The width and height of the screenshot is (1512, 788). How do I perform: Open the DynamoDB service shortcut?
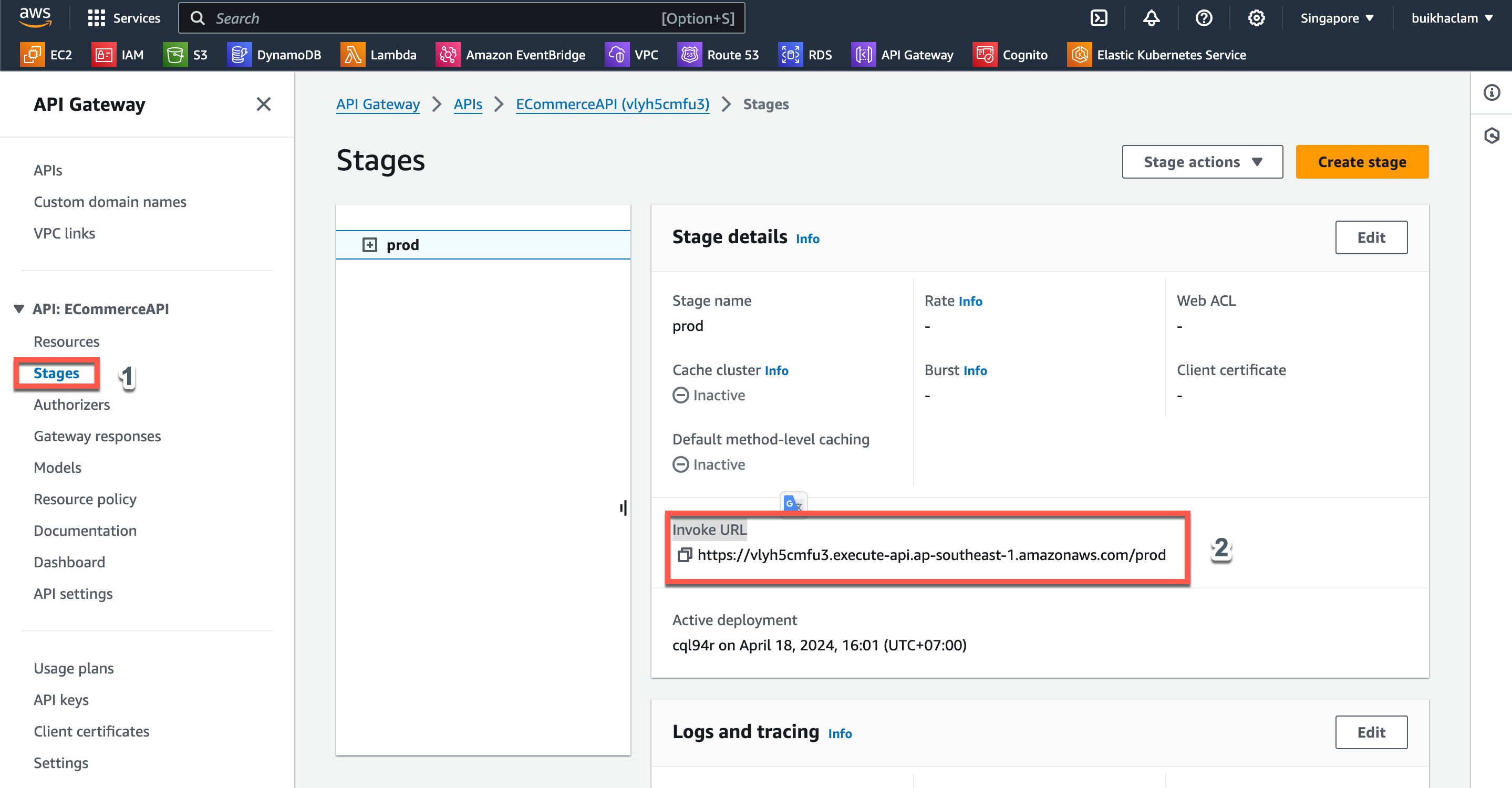click(x=274, y=55)
